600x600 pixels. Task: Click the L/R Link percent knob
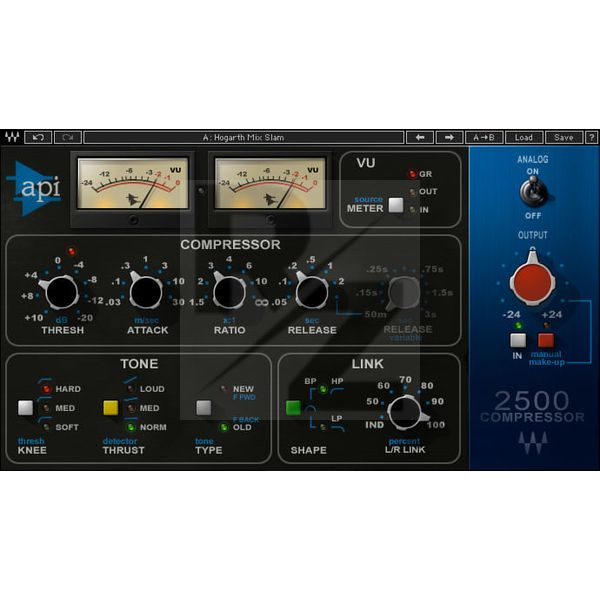[x=406, y=412]
